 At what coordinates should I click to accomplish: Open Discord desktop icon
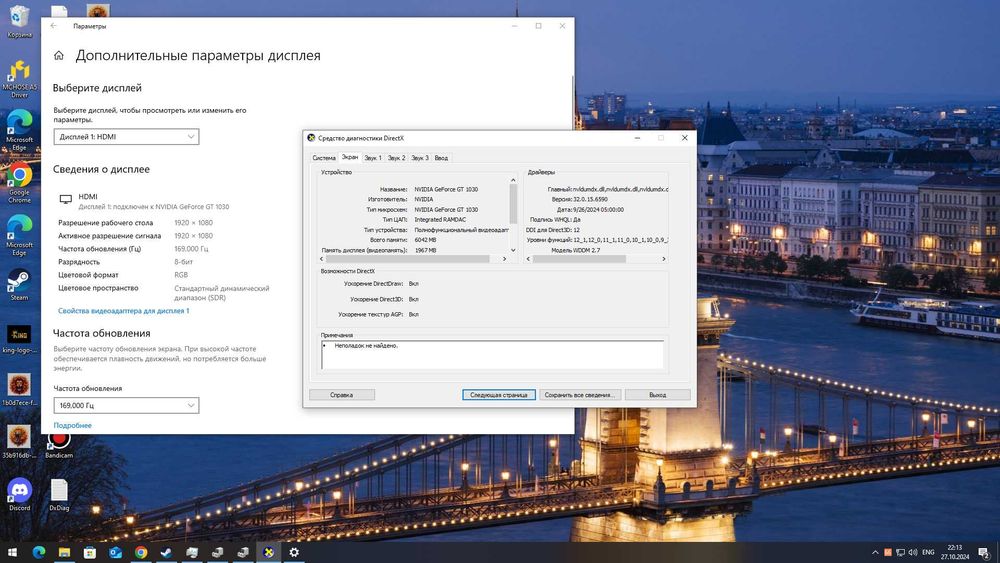click(19, 490)
